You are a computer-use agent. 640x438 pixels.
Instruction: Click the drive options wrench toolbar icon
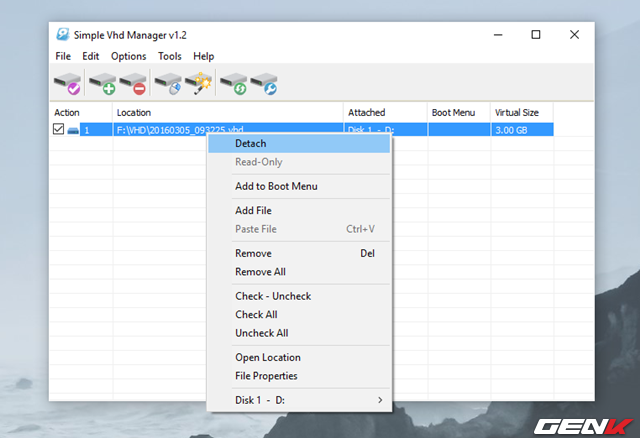[x=264, y=83]
